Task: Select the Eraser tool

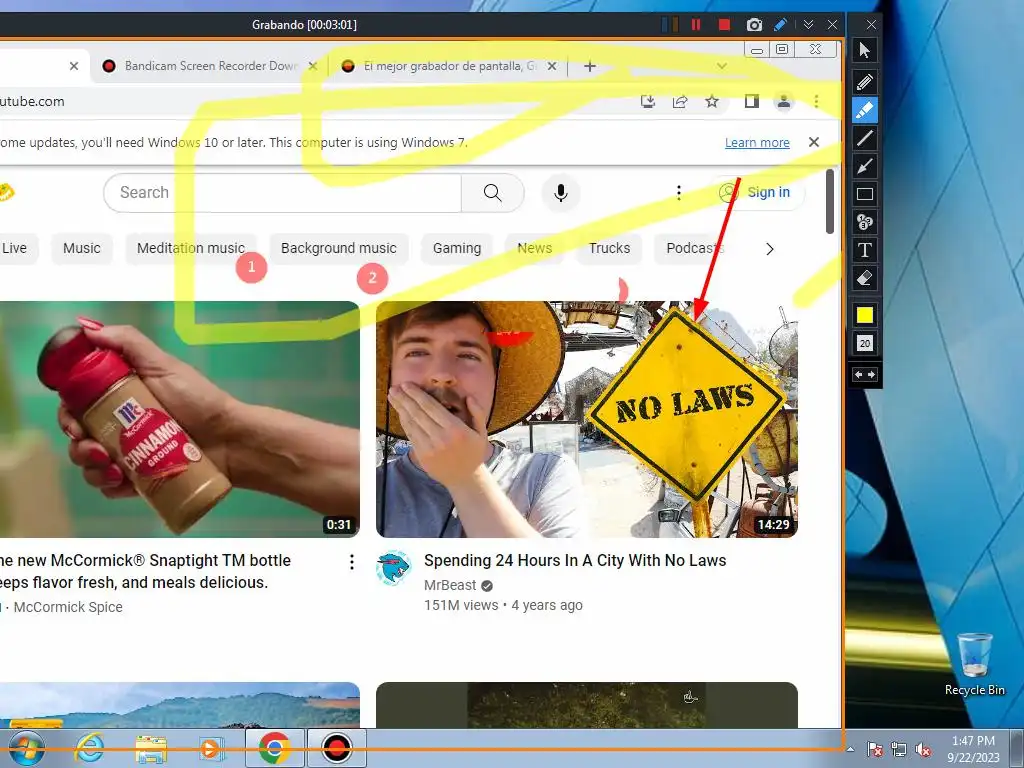Action: (x=865, y=278)
